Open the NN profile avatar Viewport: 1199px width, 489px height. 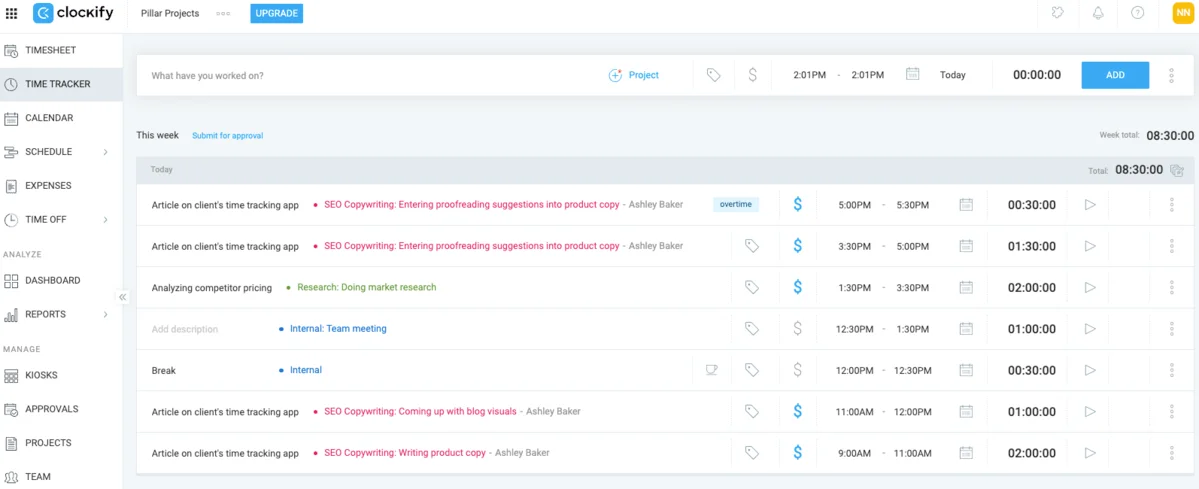pos(1183,13)
